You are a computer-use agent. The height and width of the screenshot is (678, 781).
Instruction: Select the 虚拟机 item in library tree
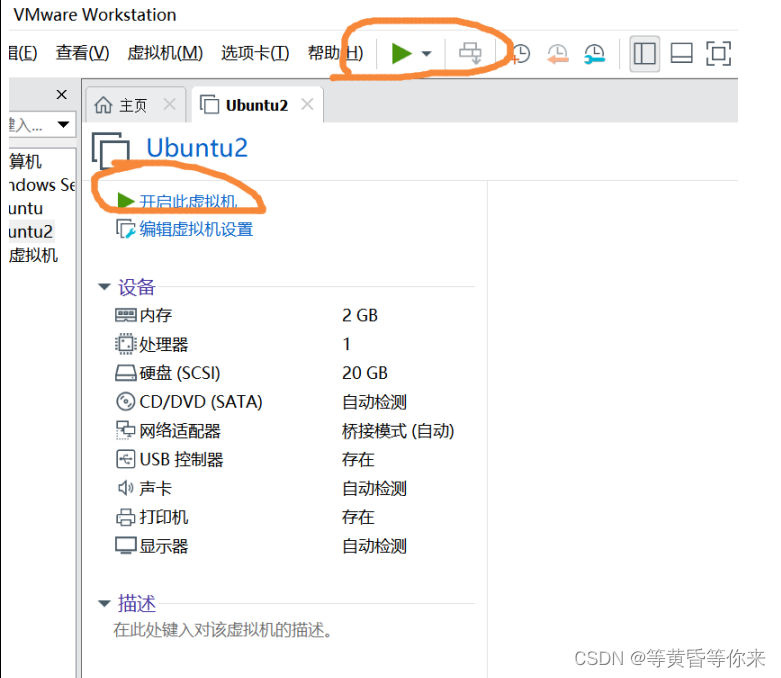pyautogui.click(x=33, y=255)
